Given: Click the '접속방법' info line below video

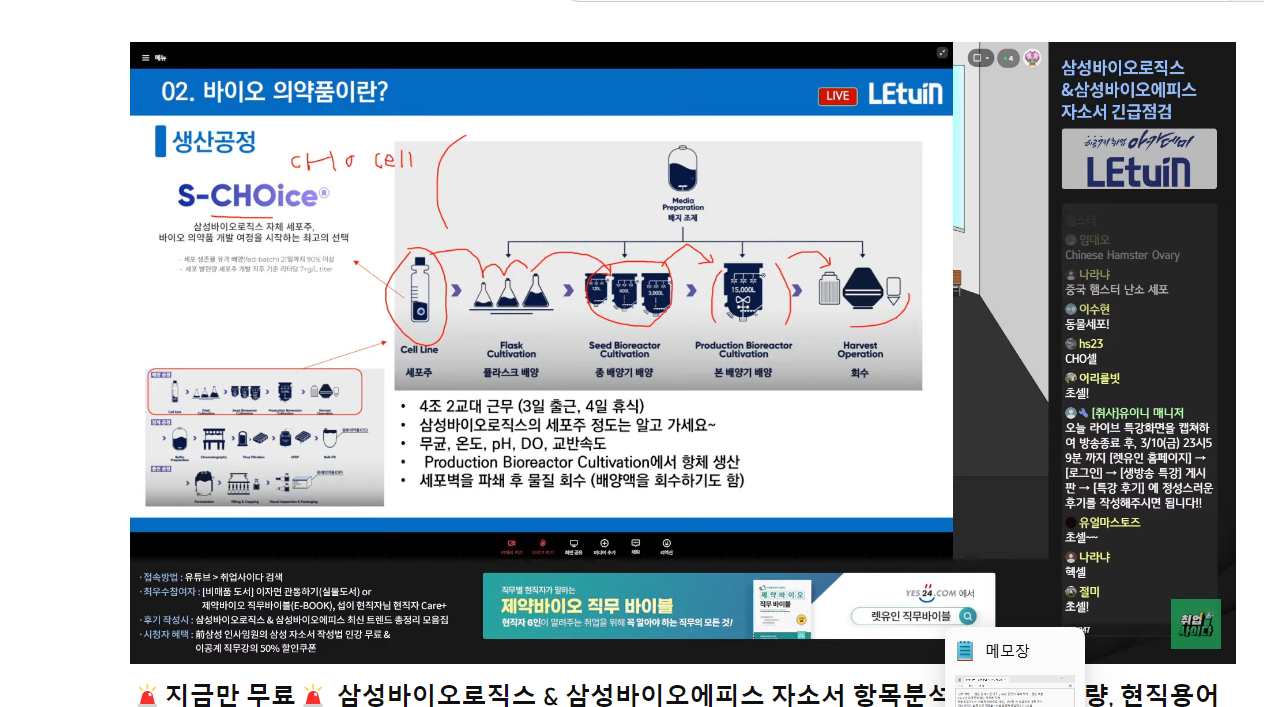Looking at the screenshot, I should [x=211, y=577].
